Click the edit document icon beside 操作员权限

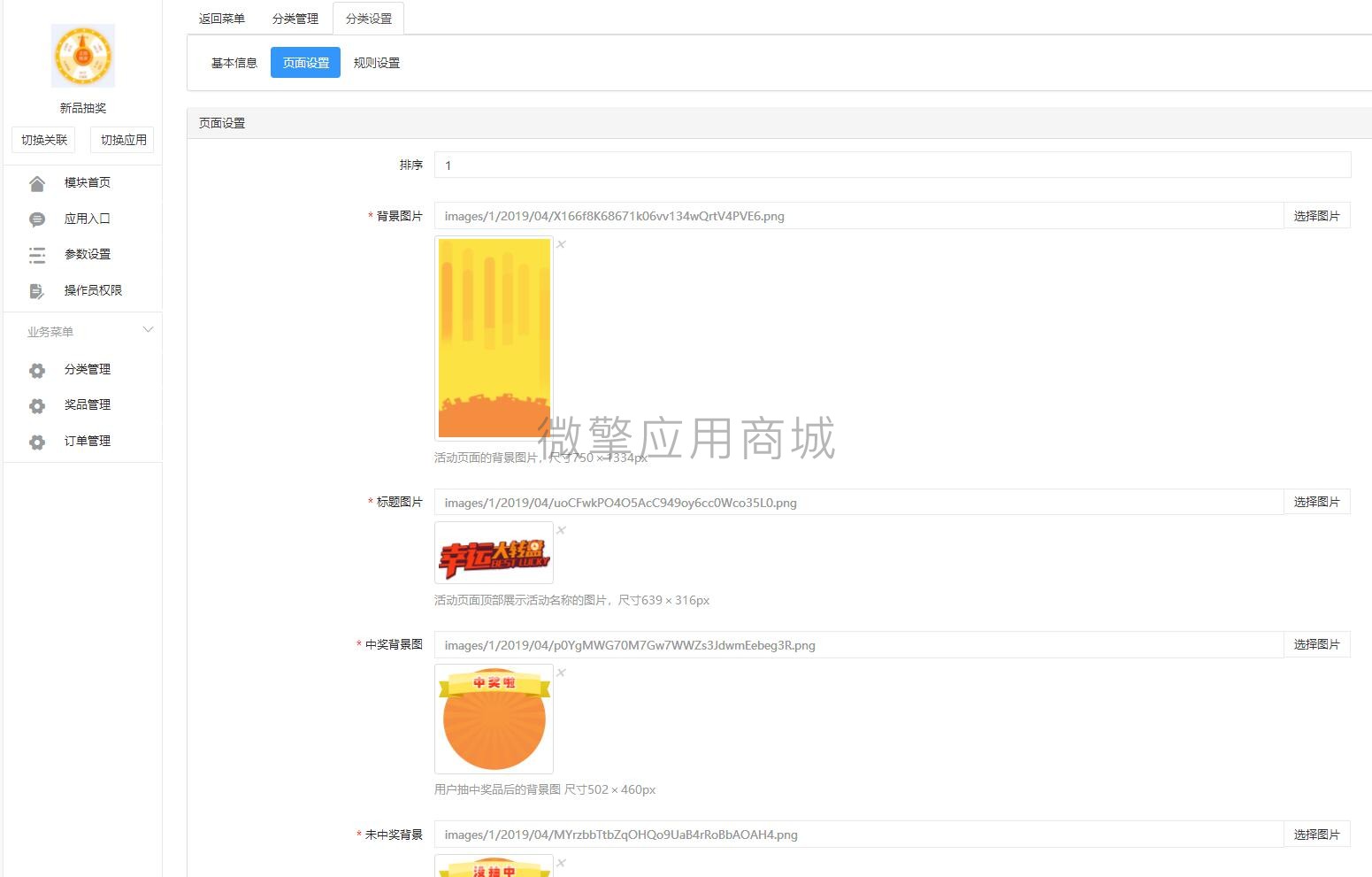pos(37,291)
